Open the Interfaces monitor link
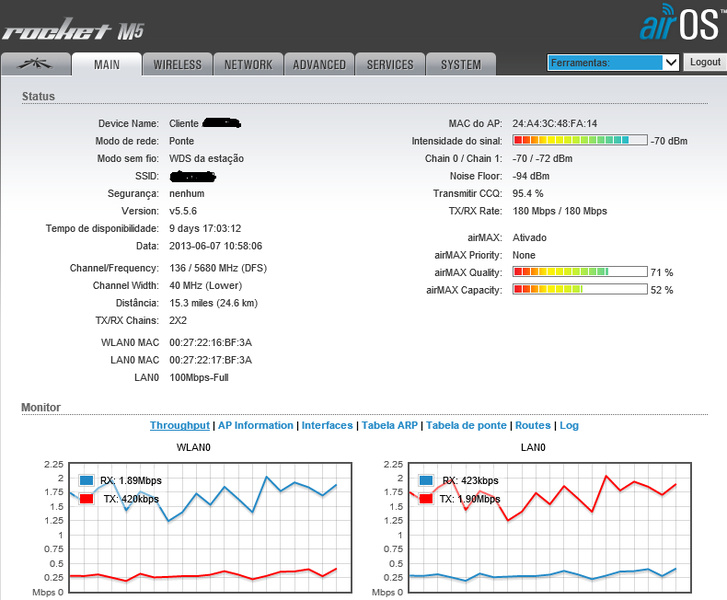 tap(327, 425)
